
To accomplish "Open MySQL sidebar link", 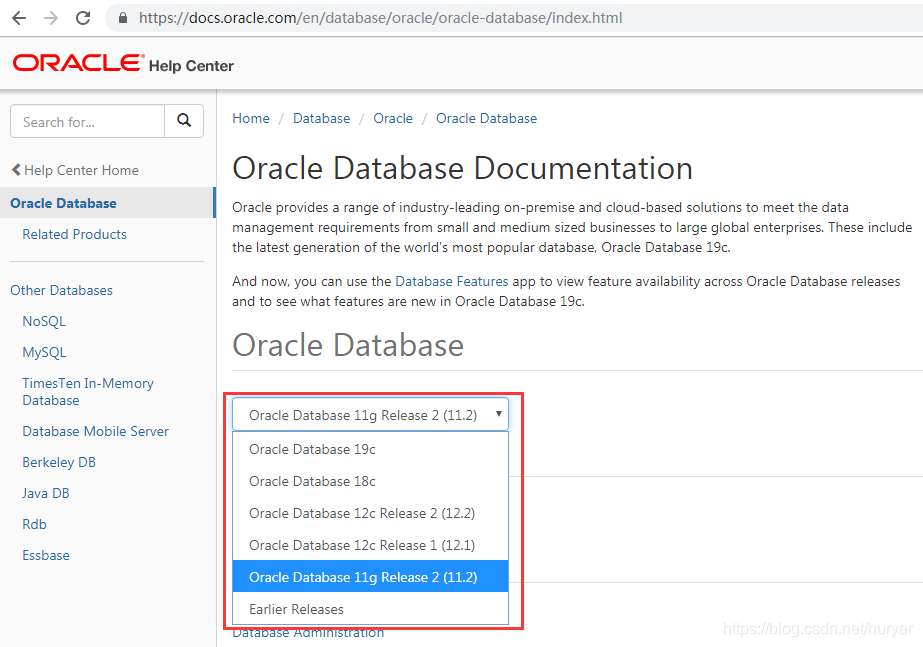I will click(x=44, y=352).
